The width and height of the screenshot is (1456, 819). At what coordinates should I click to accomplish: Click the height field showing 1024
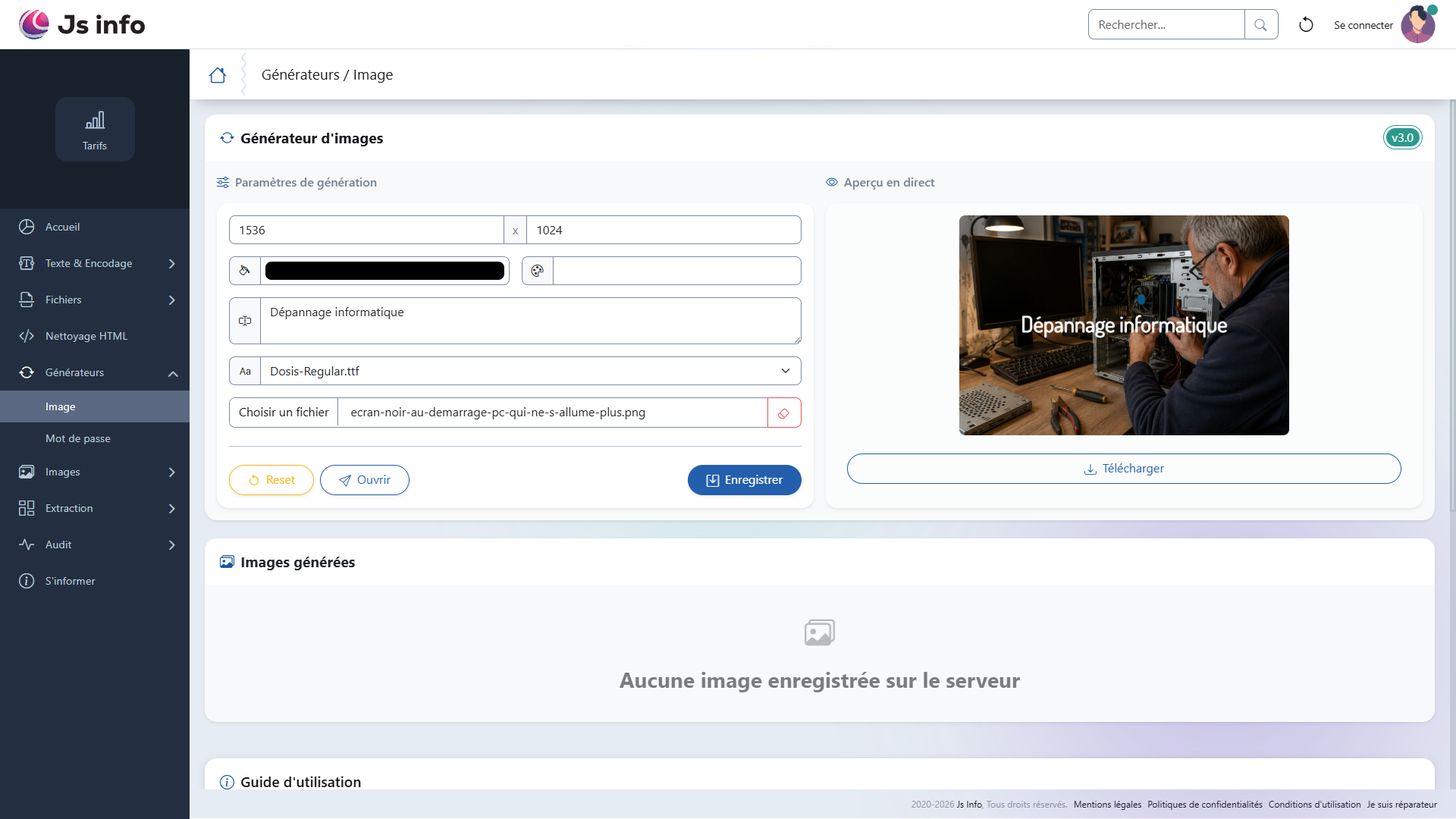pos(664,230)
